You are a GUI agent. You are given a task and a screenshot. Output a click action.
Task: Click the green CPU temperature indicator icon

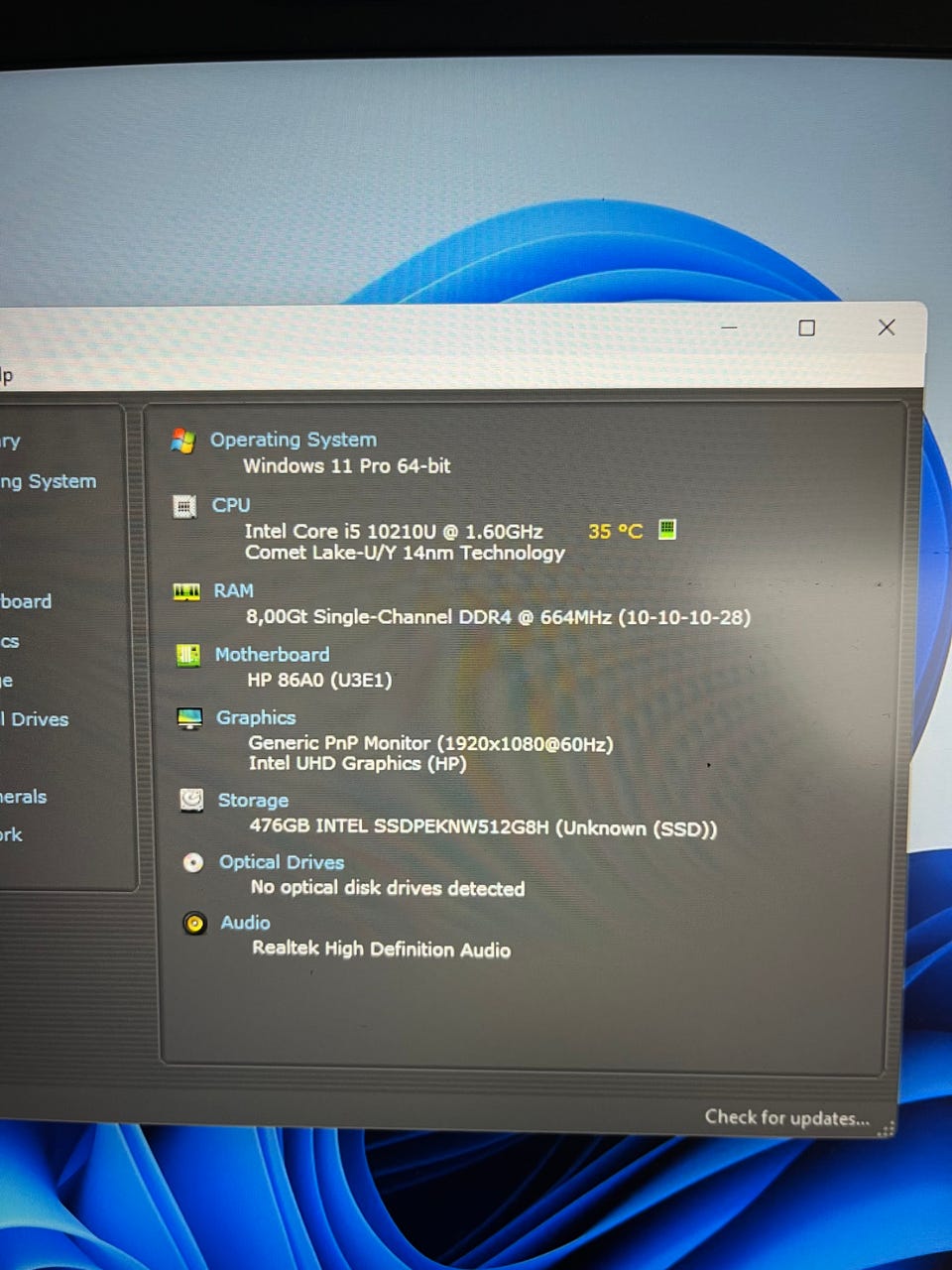[667, 529]
